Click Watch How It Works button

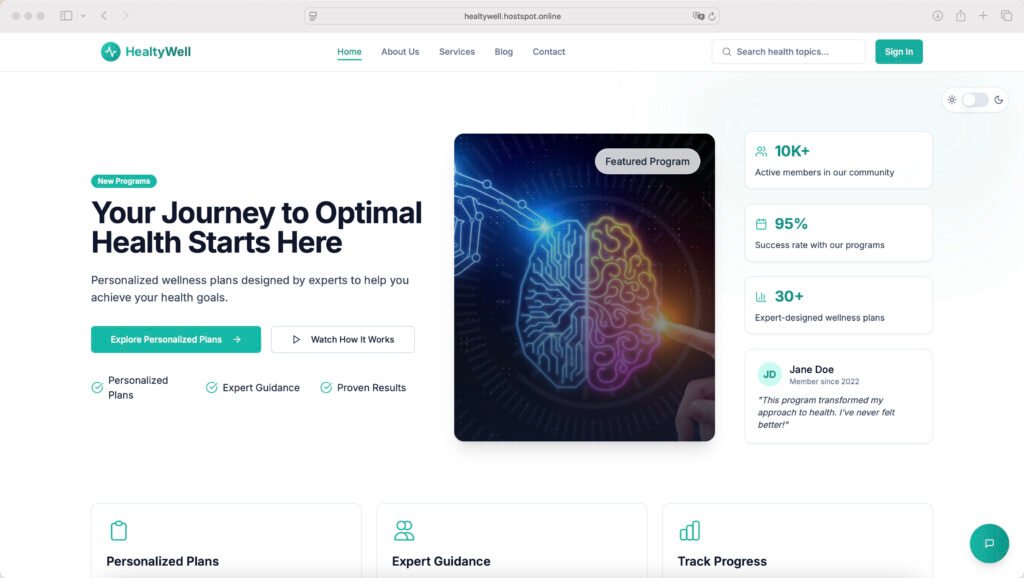coord(343,340)
